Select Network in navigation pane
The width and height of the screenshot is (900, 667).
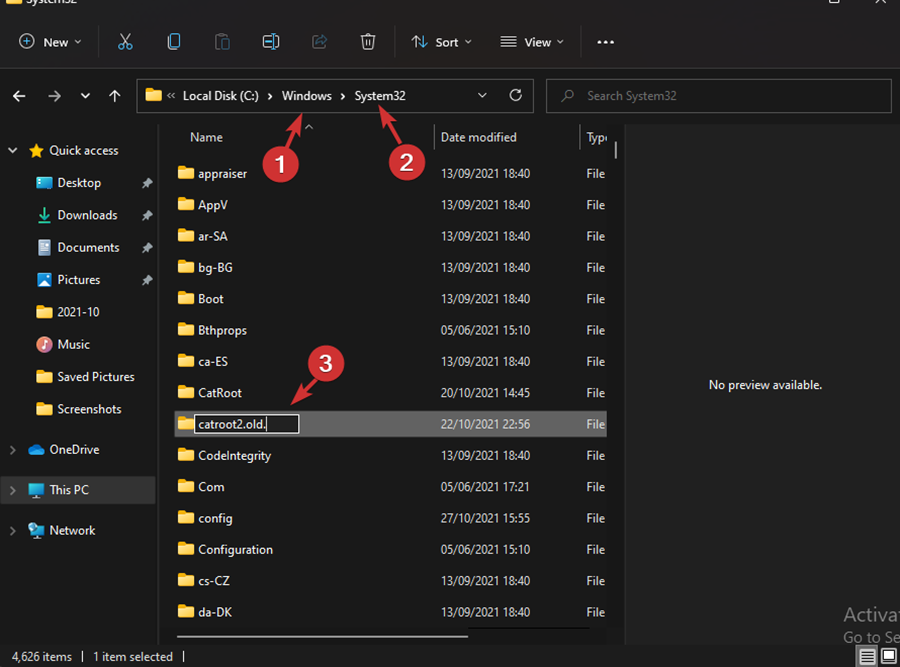72,531
